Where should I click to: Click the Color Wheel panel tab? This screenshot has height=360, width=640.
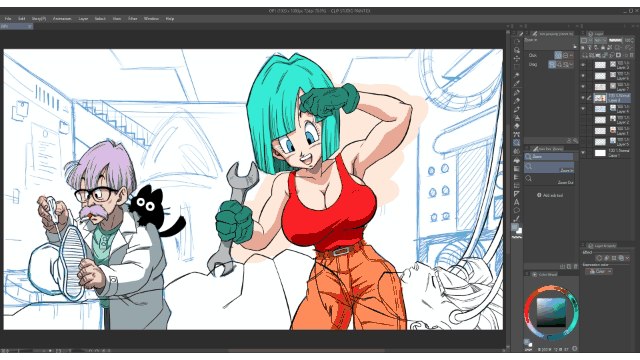click(545, 275)
